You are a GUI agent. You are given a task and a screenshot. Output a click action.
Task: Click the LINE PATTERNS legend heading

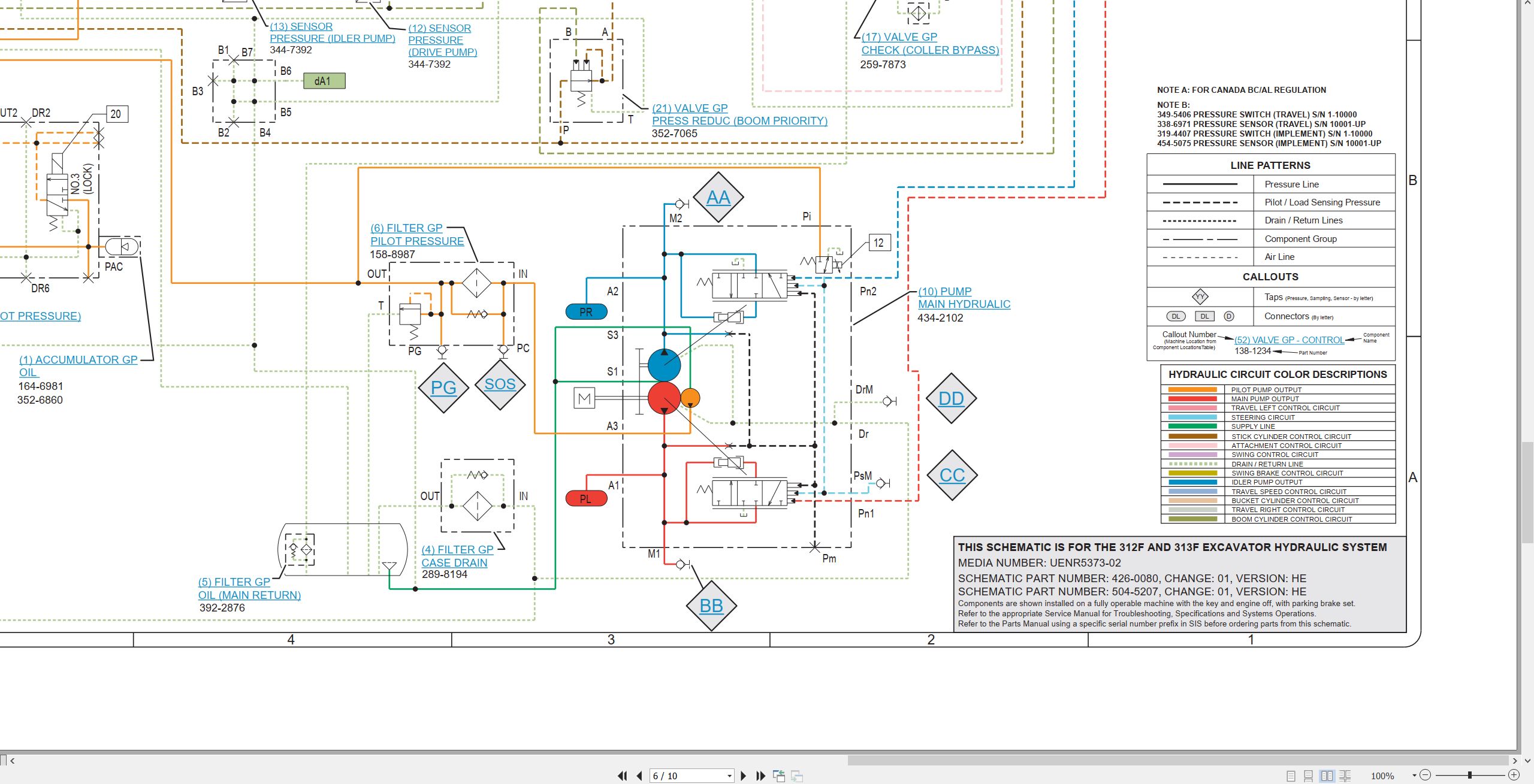point(1270,165)
